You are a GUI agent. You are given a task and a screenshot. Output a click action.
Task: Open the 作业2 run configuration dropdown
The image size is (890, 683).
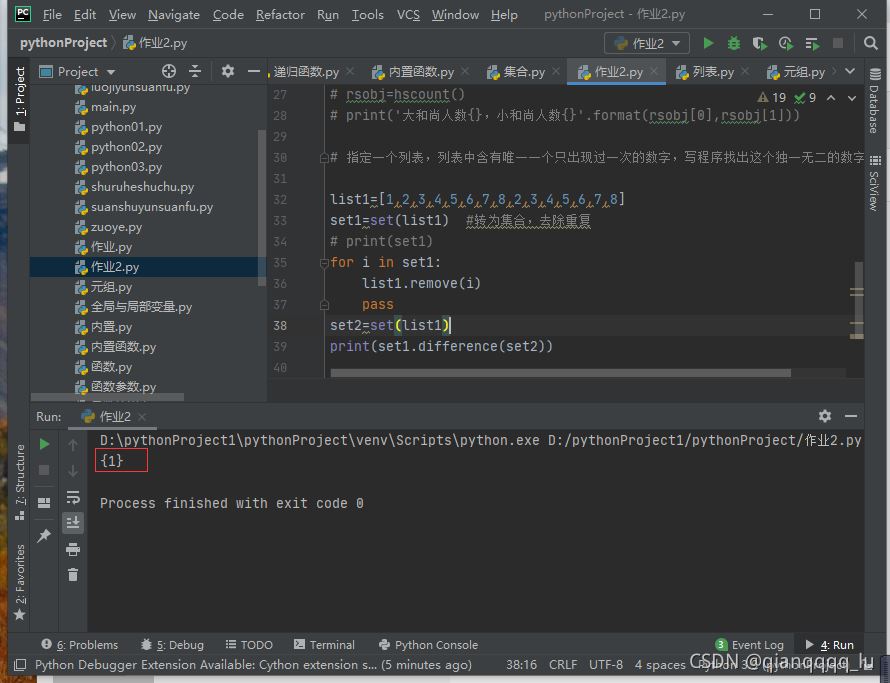tap(646, 43)
